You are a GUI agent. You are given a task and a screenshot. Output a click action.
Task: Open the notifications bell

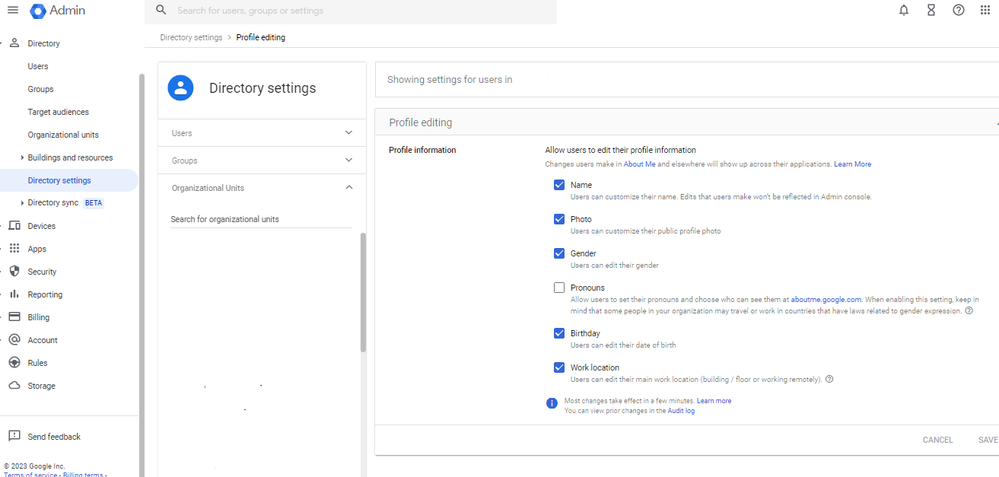pyautogui.click(x=903, y=10)
